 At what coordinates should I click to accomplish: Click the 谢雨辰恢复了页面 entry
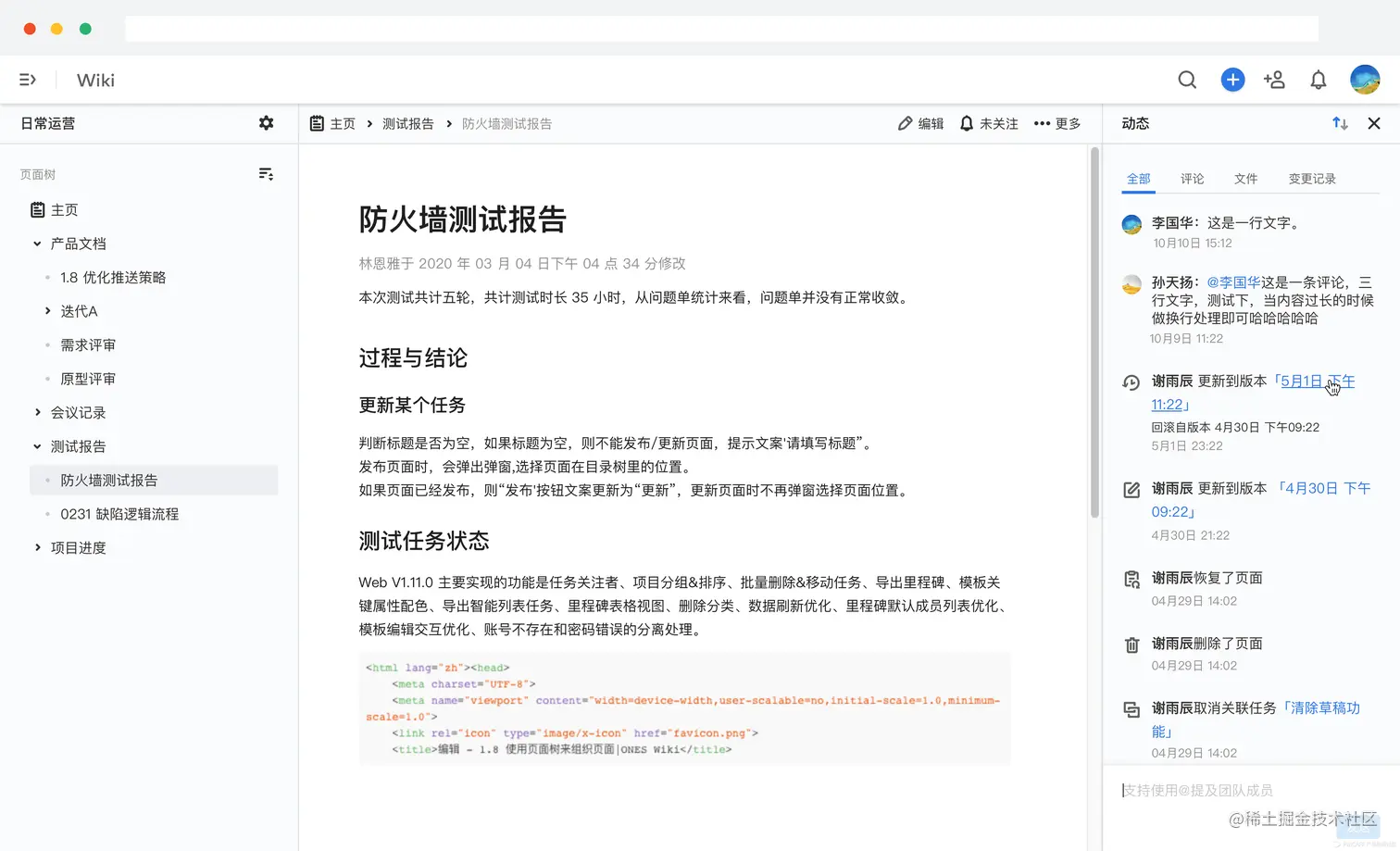tap(1207, 578)
